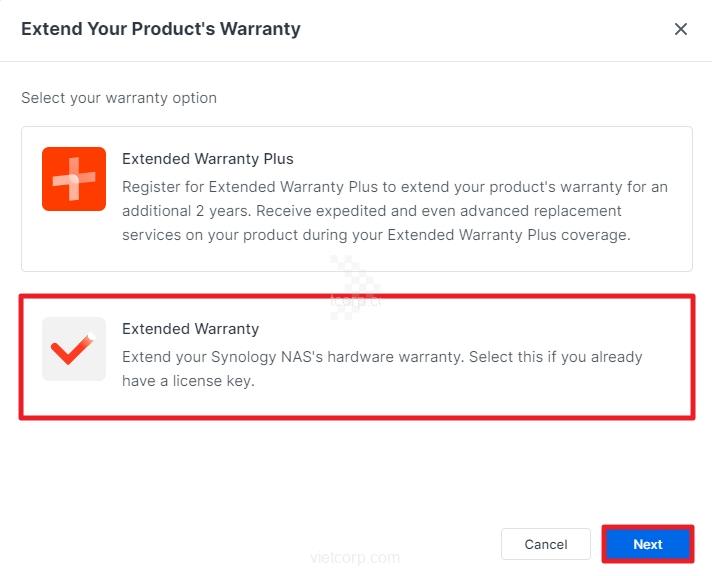This screenshot has height=576, width=712.
Task: Click the vietcorp.com watermark text
Action: tap(355, 558)
